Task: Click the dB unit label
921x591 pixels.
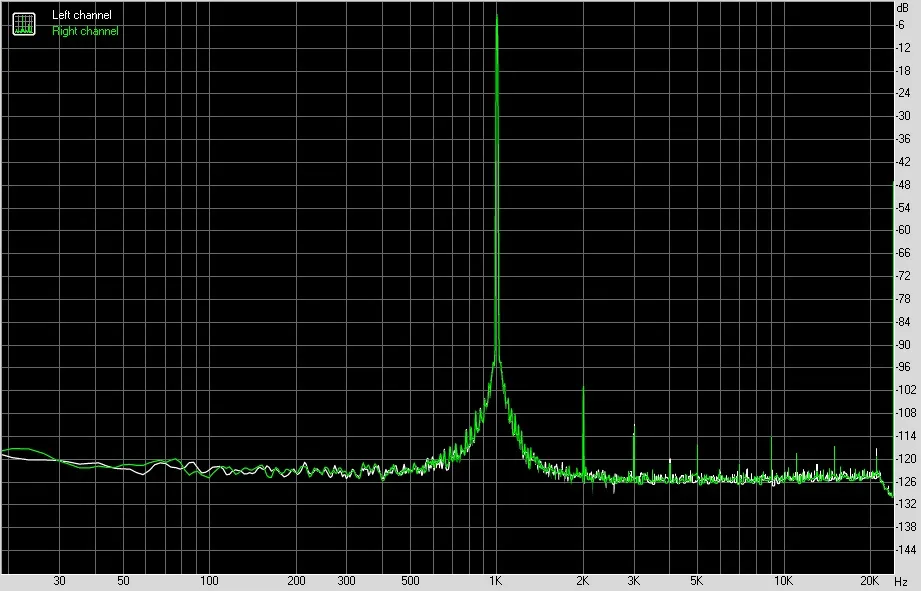Action: point(902,8)
